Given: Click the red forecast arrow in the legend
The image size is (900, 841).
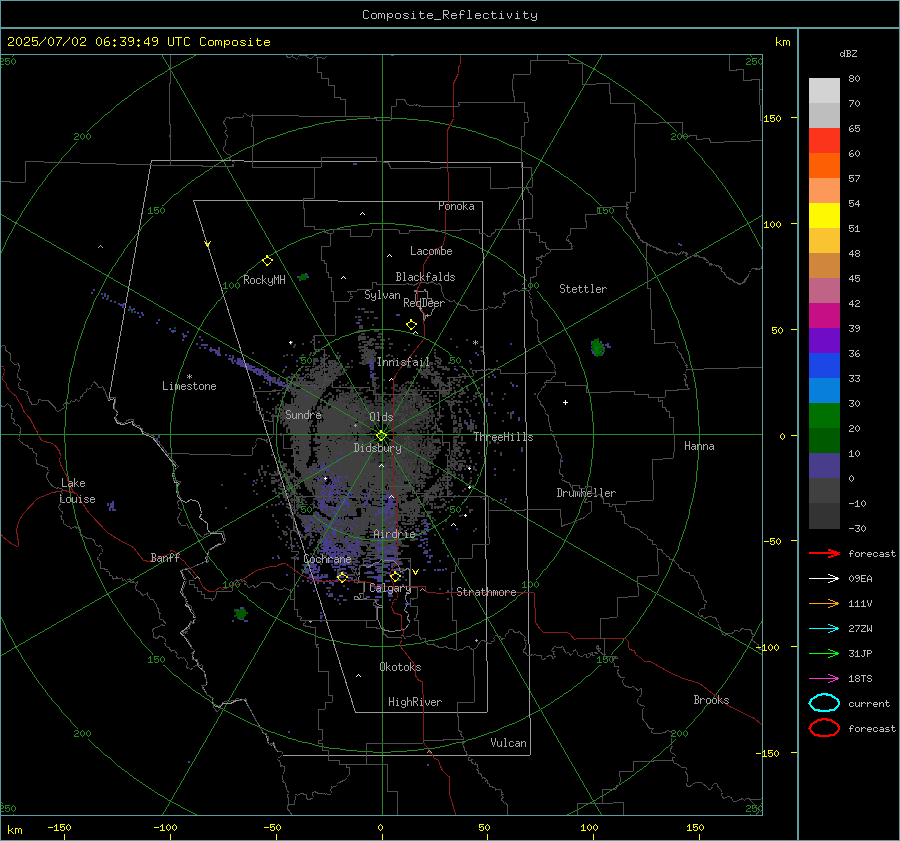Looking at the screenshot, I should click(824, 553).
